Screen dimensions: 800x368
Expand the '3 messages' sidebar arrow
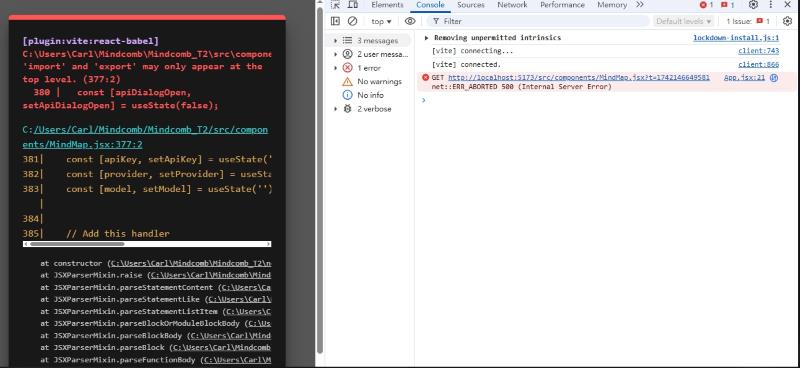pyautogui.click(x=335, y=40)
